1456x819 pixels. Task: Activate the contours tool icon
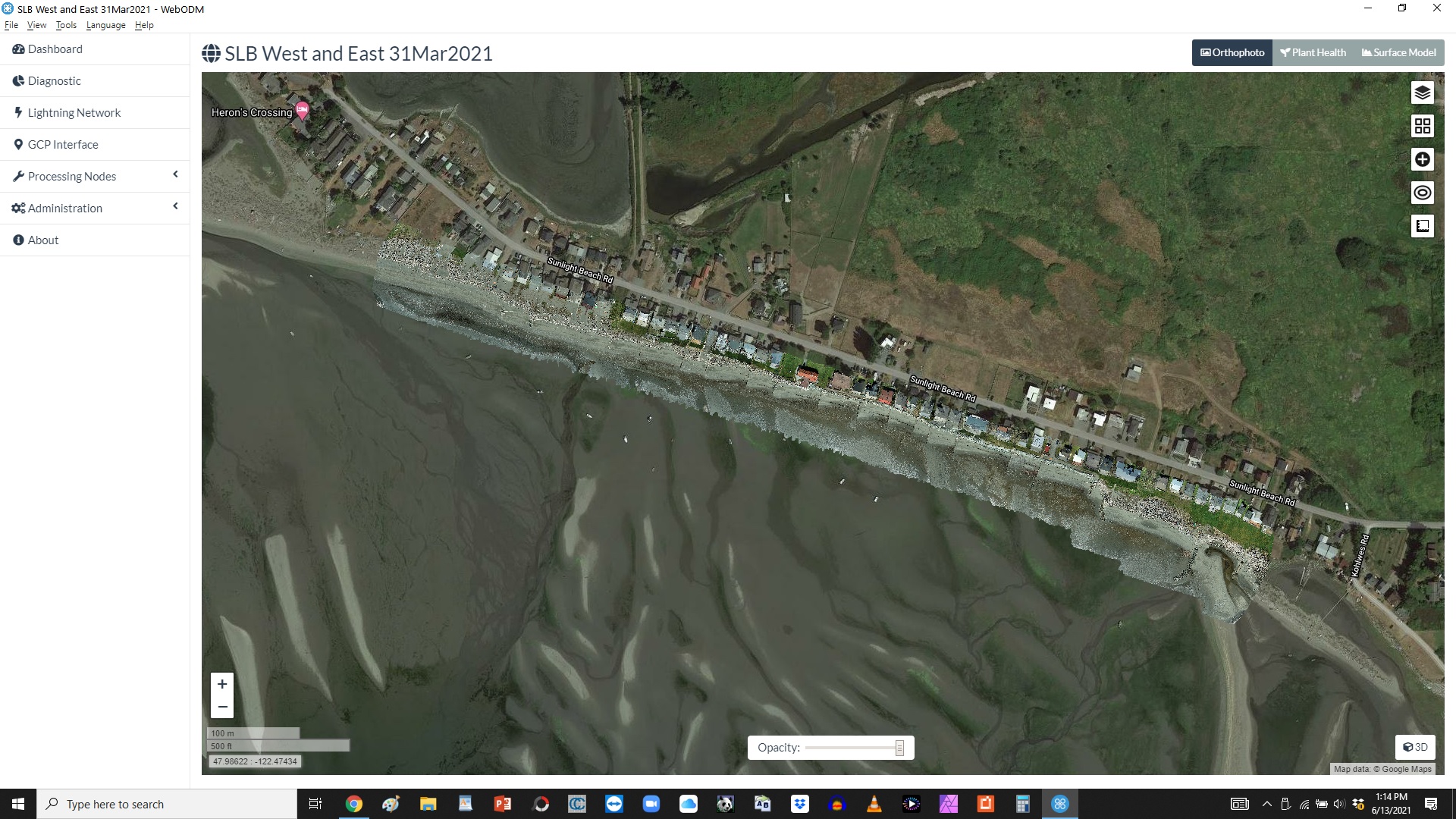pos(1423,193)
